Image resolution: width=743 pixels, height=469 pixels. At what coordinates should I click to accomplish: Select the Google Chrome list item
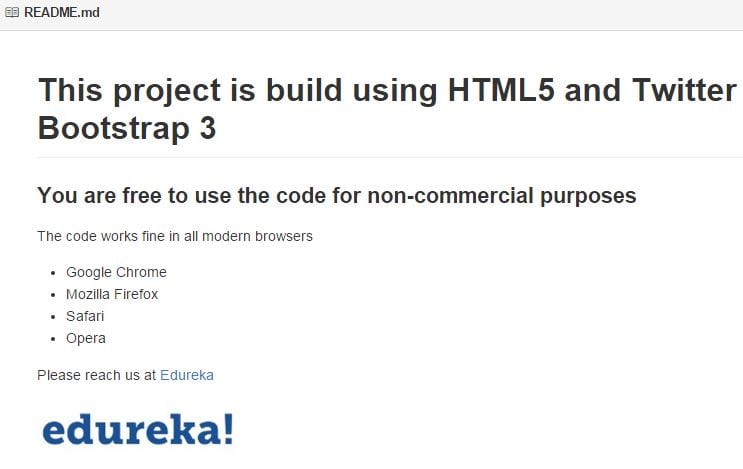pyautogui.click(x=116, y=272)
